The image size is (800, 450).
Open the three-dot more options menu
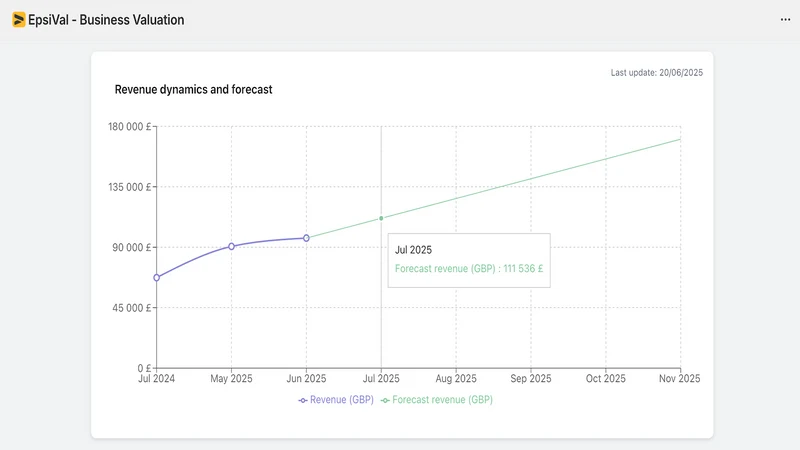(785, 20)
